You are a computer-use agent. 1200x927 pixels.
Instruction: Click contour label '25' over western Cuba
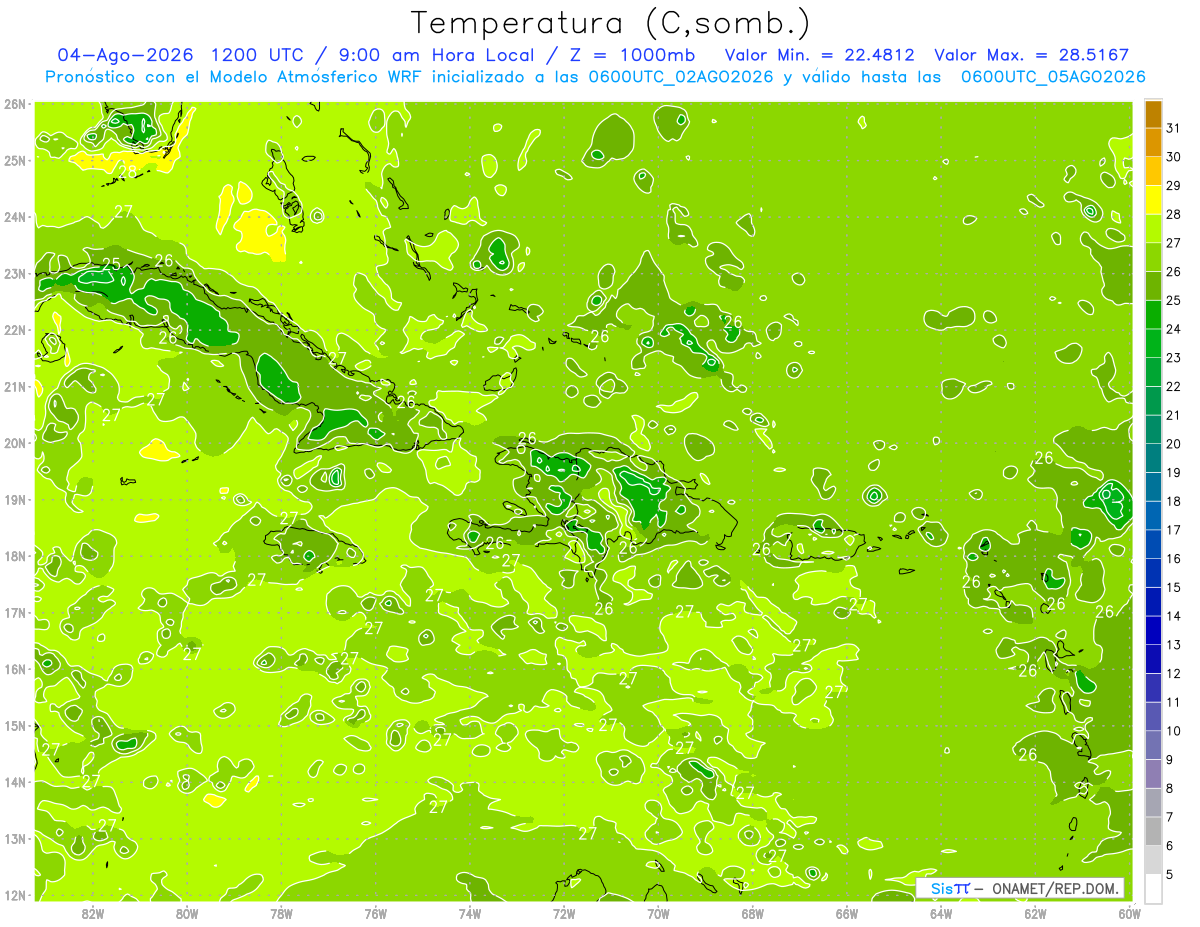111,265
